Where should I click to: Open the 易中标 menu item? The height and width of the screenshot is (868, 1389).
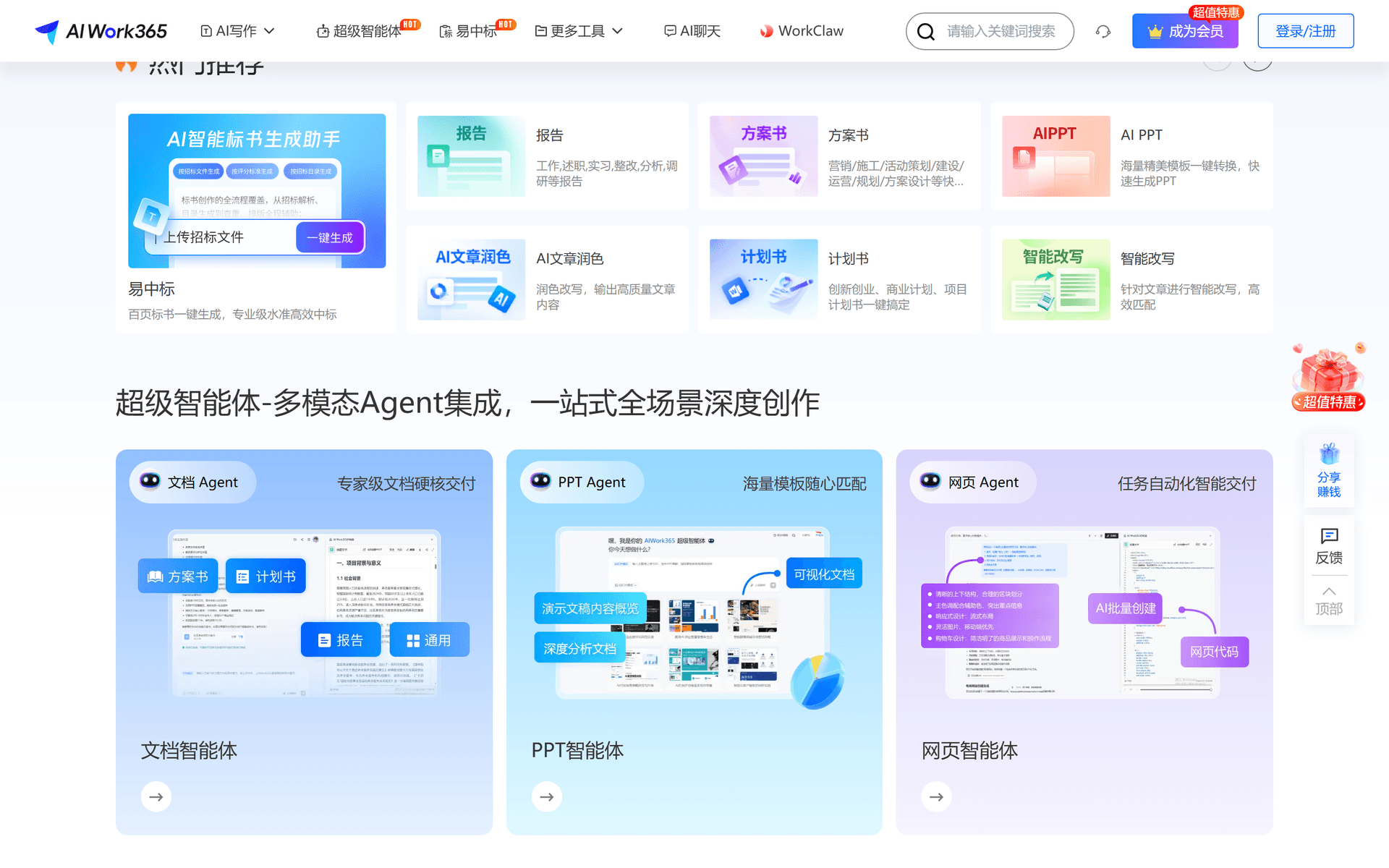click(469, 31)
